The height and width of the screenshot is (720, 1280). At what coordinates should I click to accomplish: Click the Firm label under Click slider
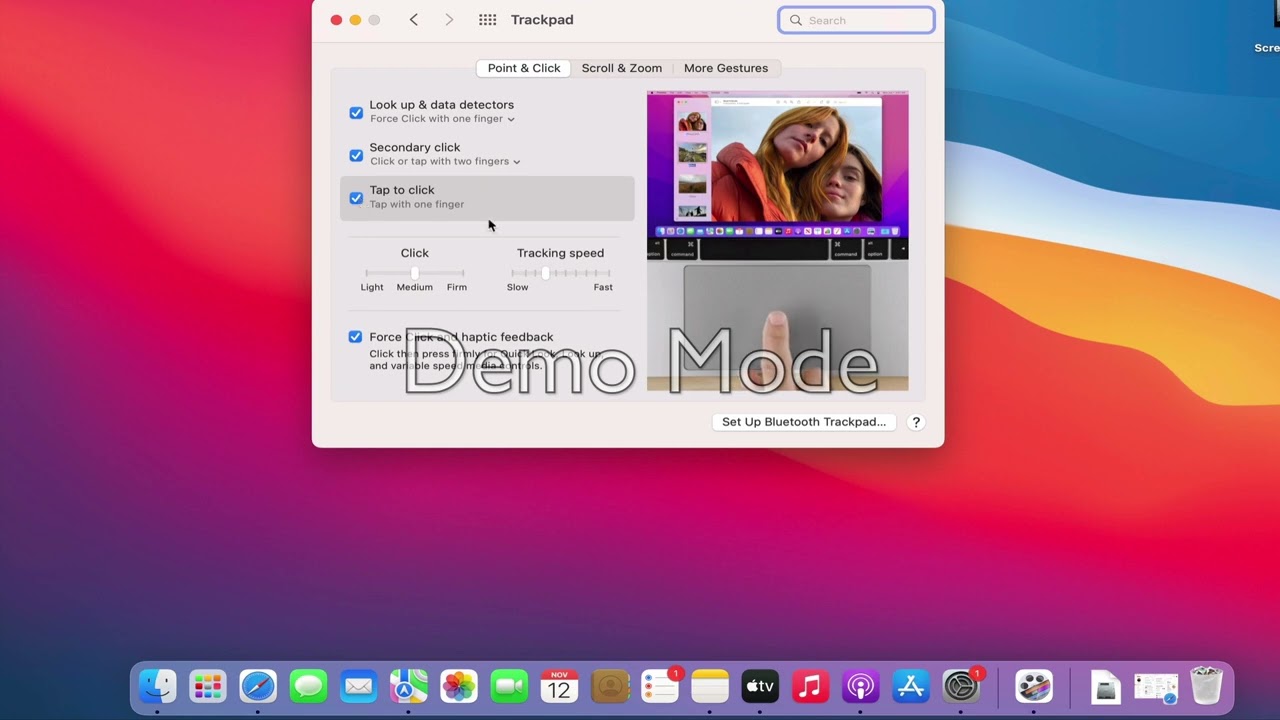tap(457, 287)
